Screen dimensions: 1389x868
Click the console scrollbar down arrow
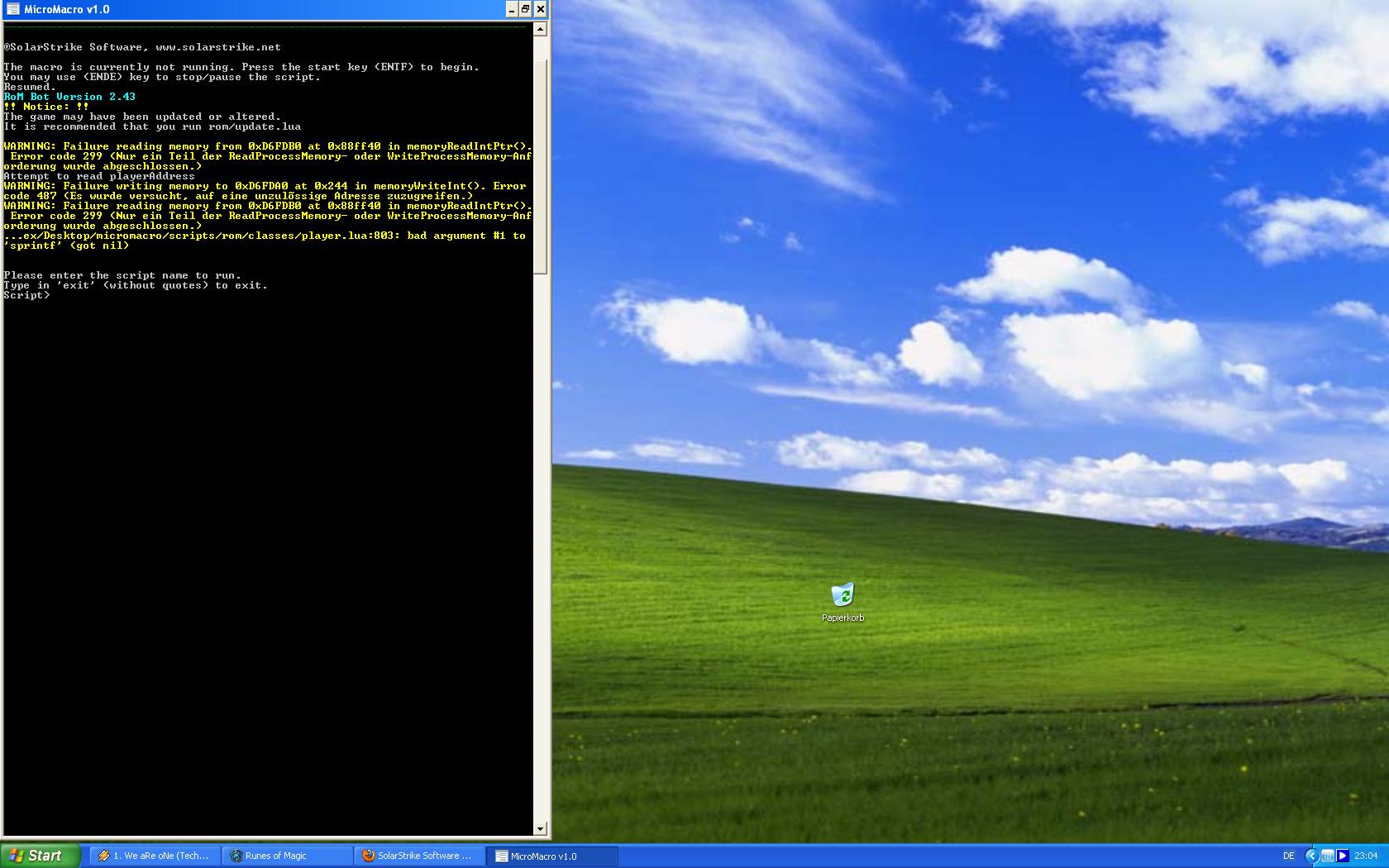click(x=541, y=828)
